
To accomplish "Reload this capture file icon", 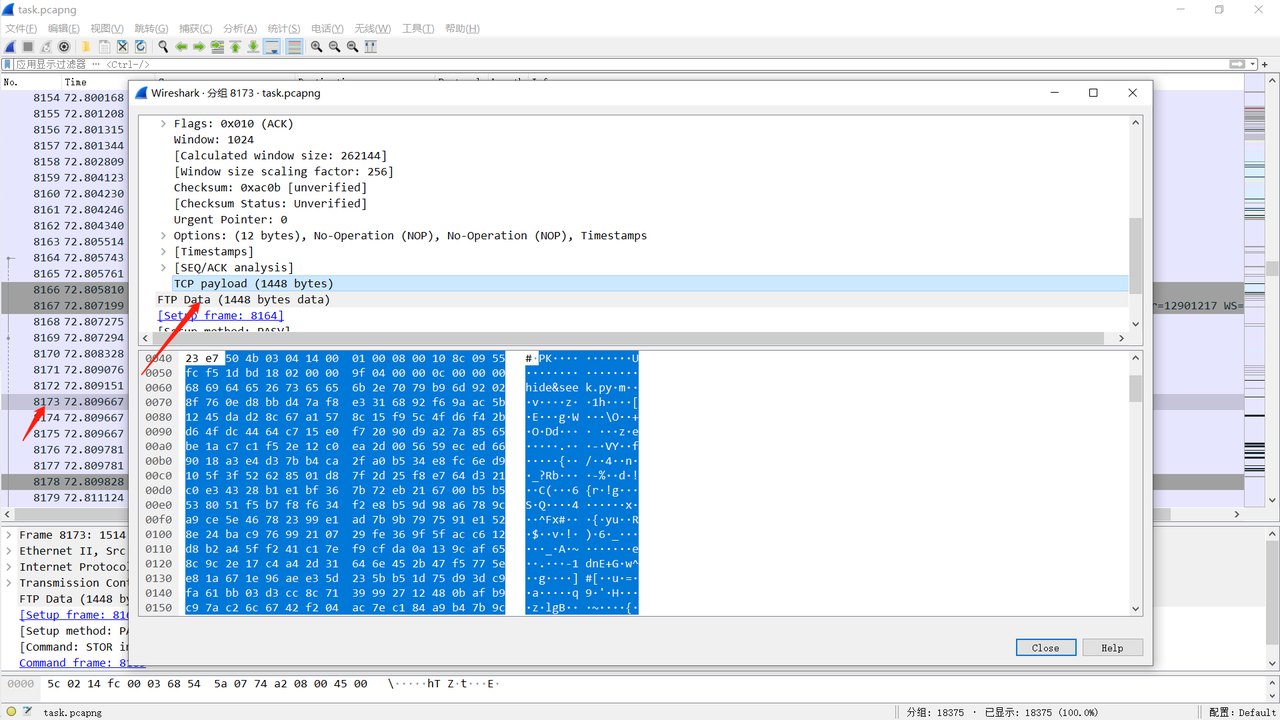I will coord(140,47).
